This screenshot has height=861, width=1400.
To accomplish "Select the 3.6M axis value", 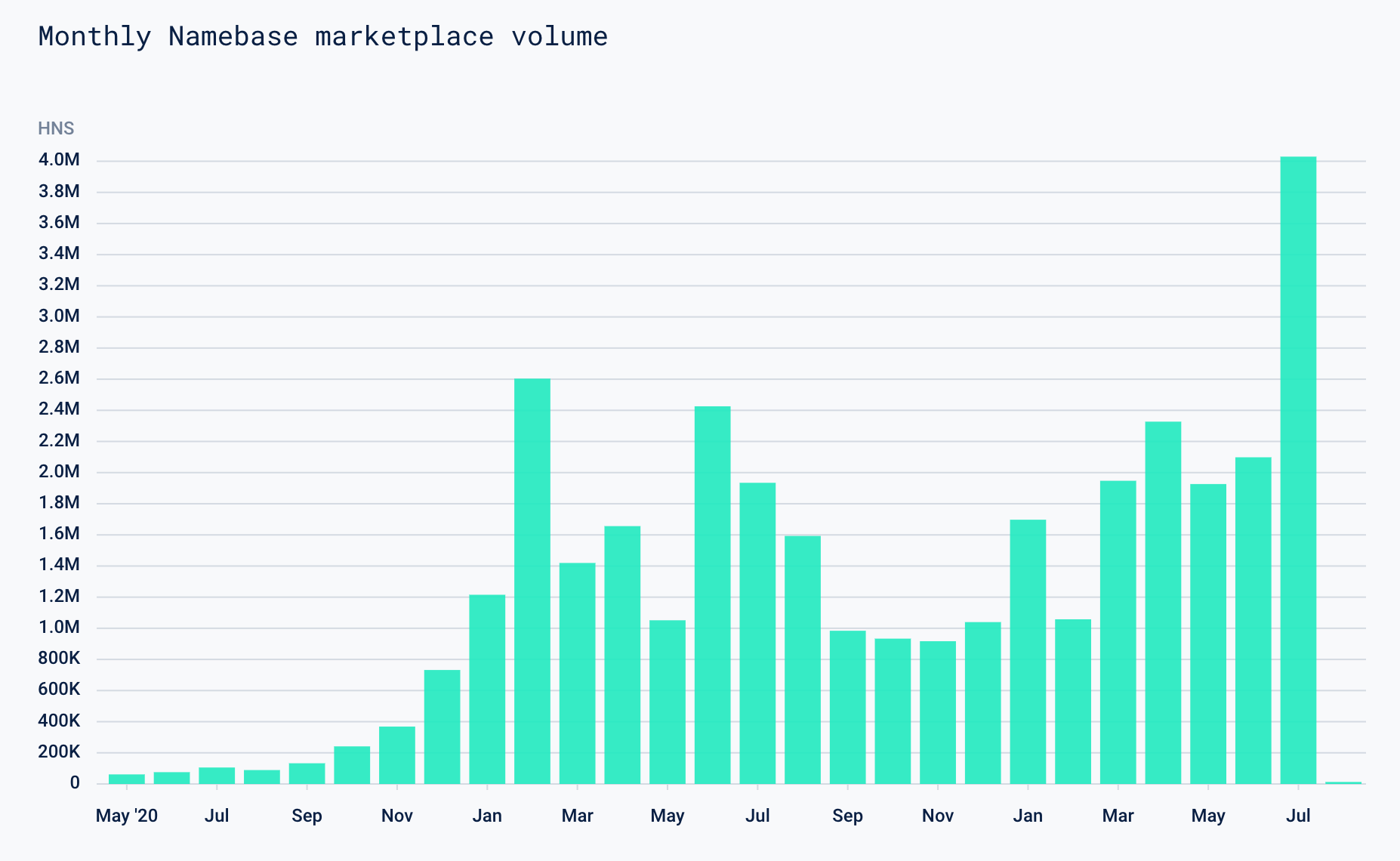I will click(59, 222).
